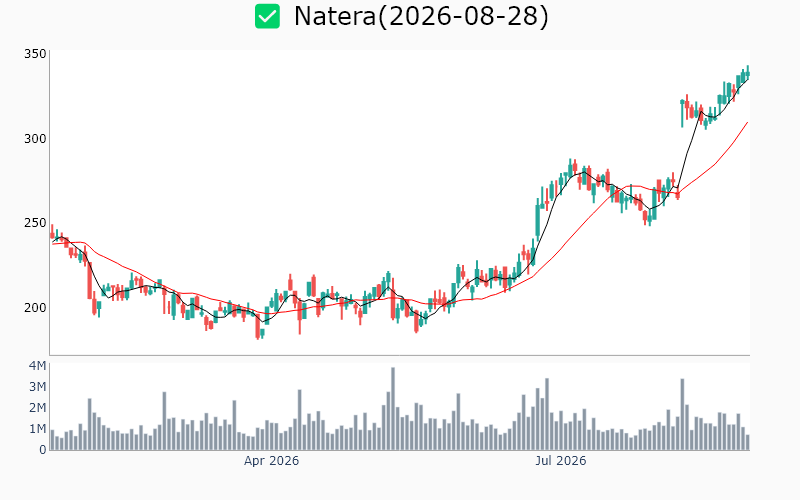Image resolution: width=800 pixels, height=500 pixels.
Task: Click the Apr 2026 date axis label
Action: tap(271, 461)
